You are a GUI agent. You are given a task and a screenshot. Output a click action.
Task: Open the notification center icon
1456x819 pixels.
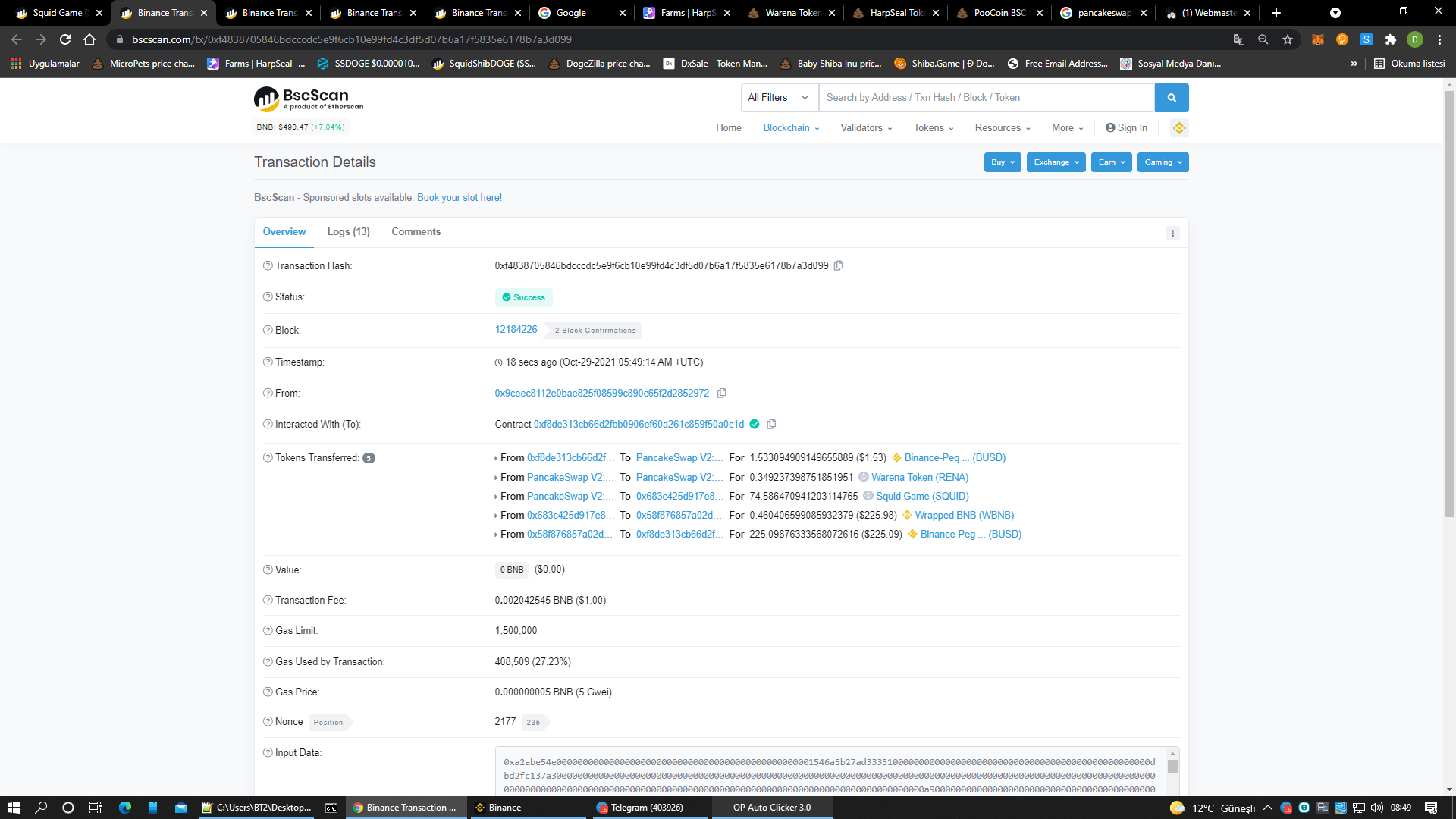tap(1431, 808)
